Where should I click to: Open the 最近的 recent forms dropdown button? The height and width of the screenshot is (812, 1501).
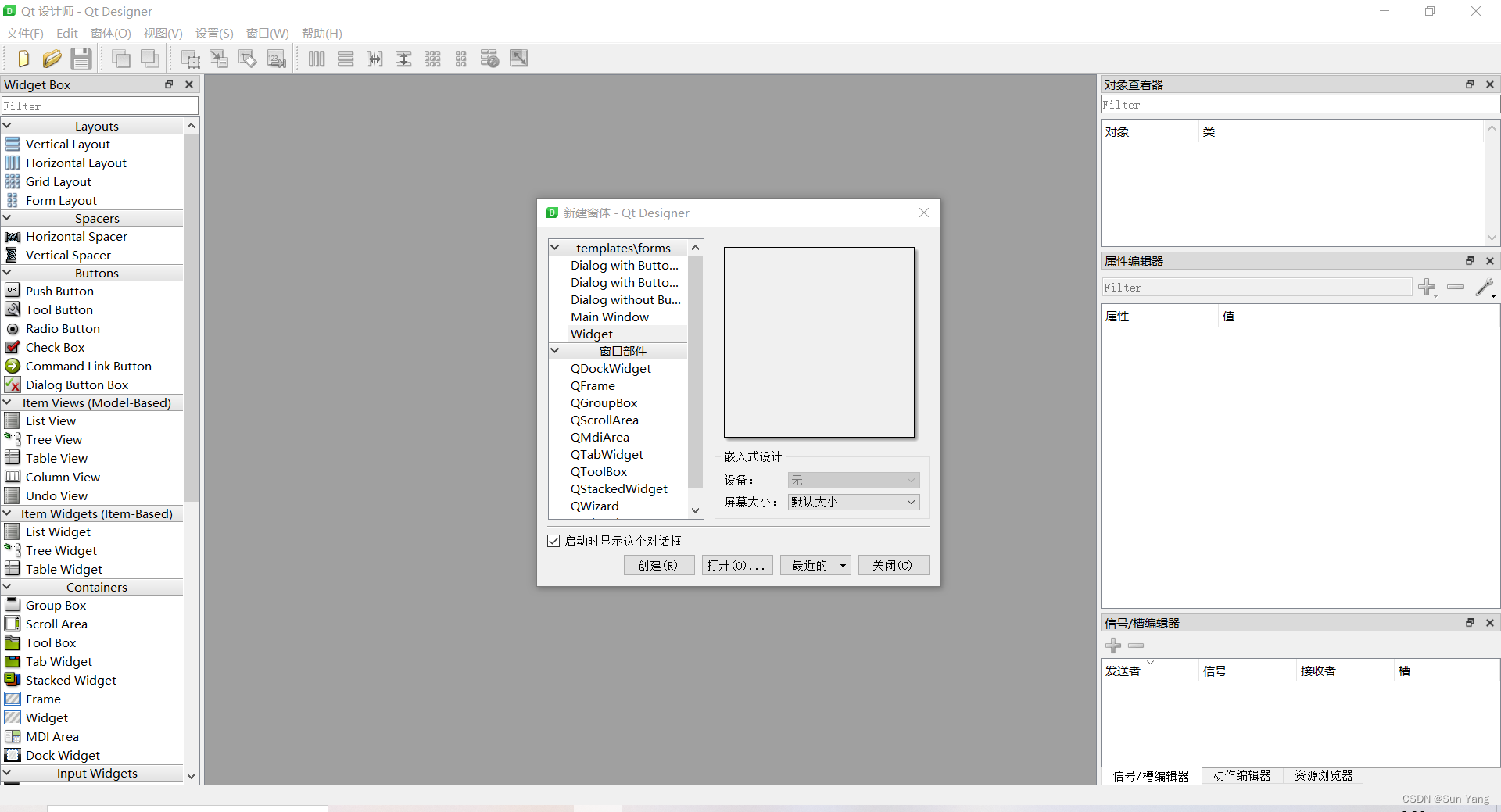click(x=815, y=565)
